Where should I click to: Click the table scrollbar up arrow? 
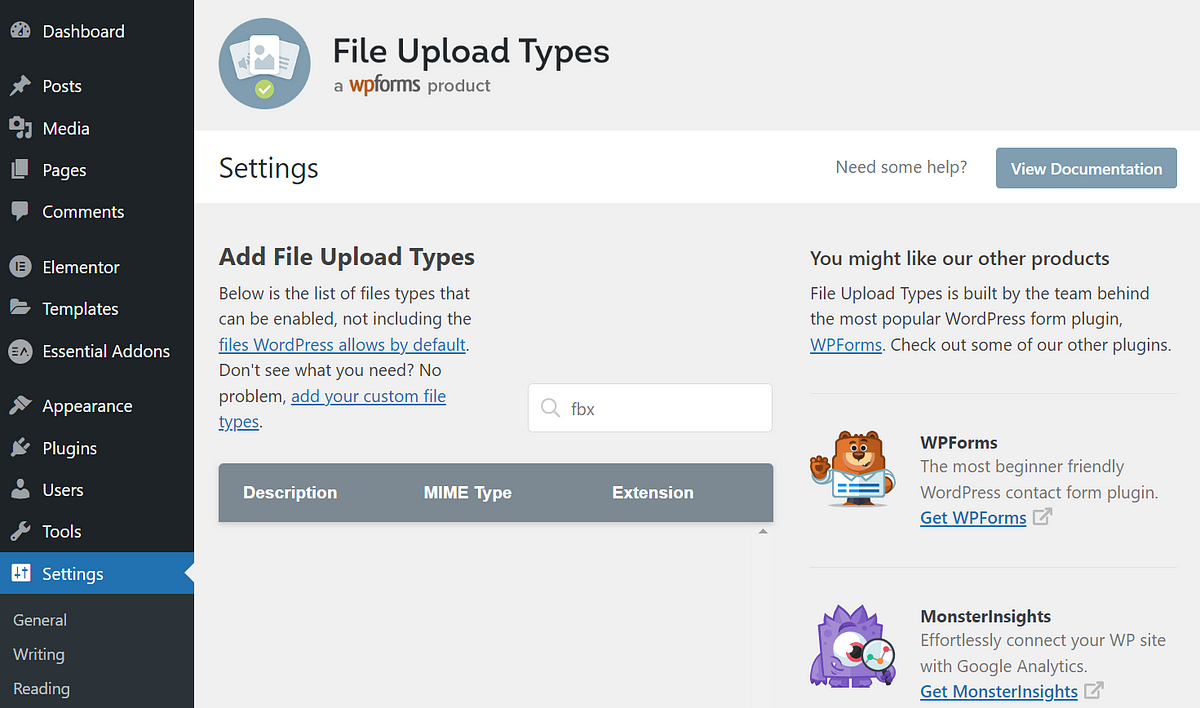point(763,532)
